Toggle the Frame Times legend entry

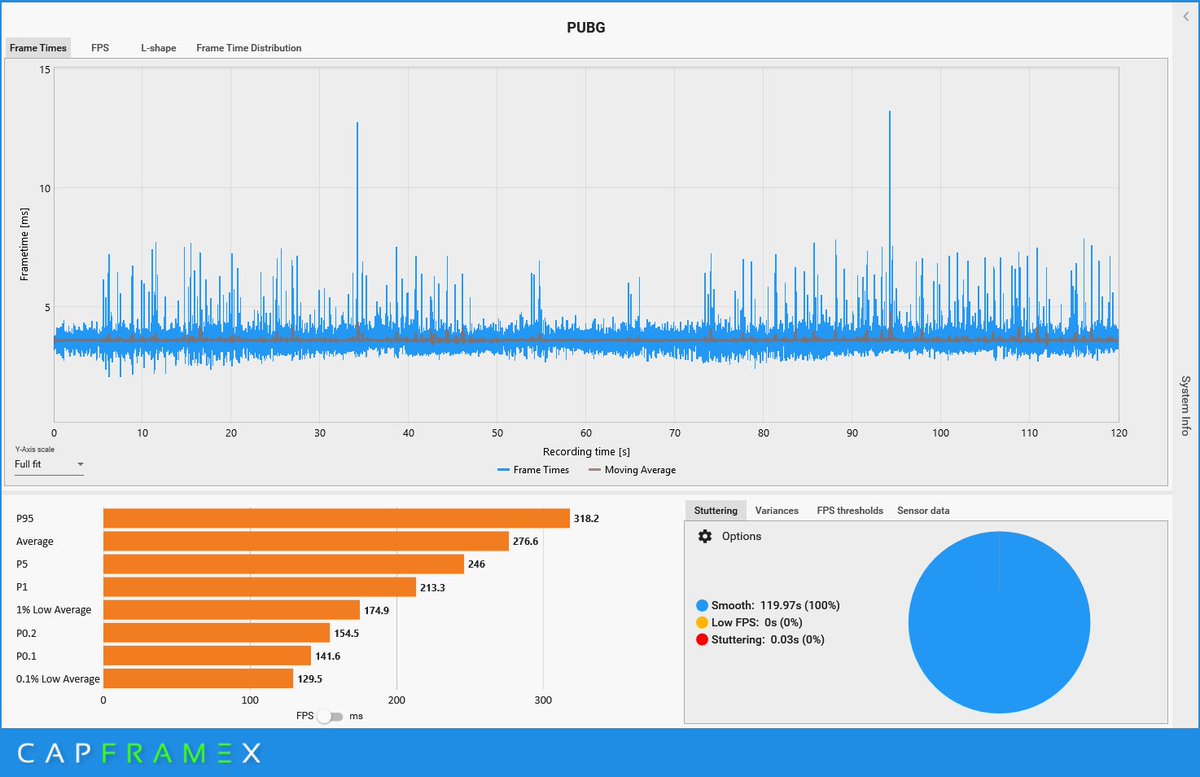click(532, 470)
